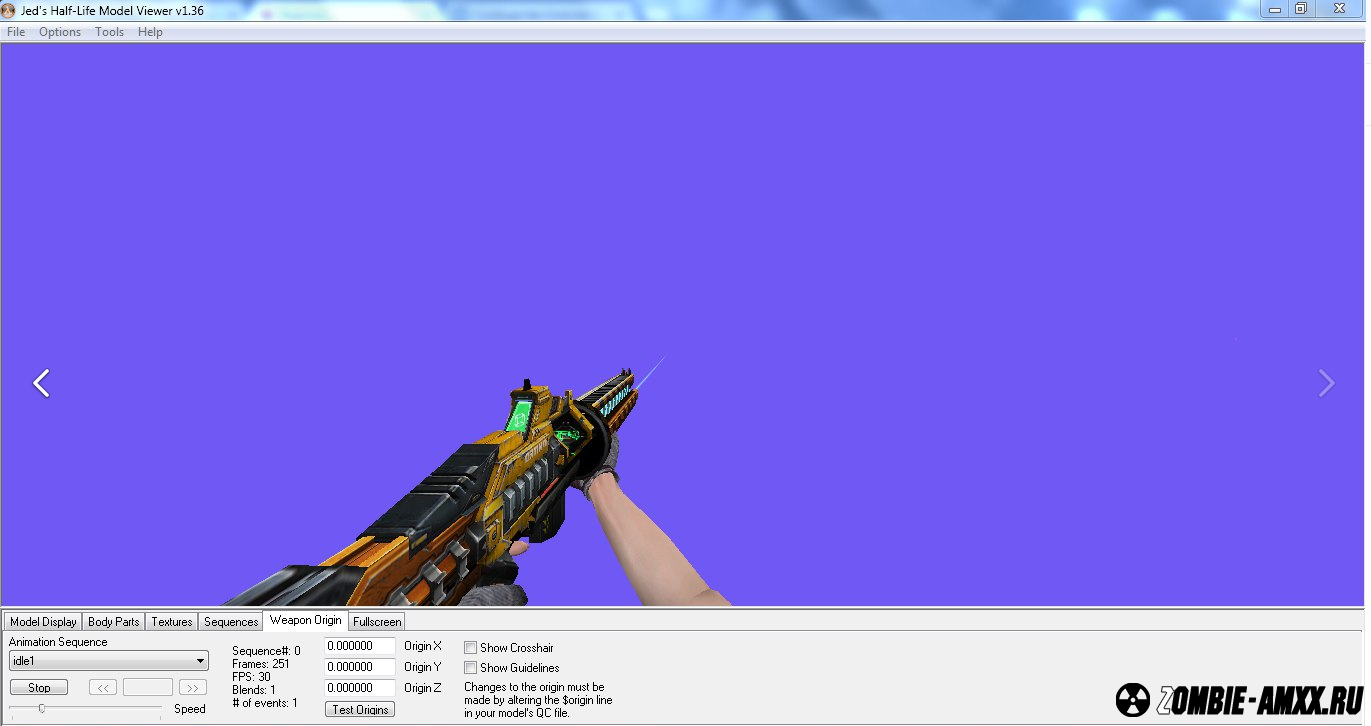Image resolution: width=1371 pixels, height=726 pixels.
Task: Click the '# of events: 1' text
Action: (265, 703)
